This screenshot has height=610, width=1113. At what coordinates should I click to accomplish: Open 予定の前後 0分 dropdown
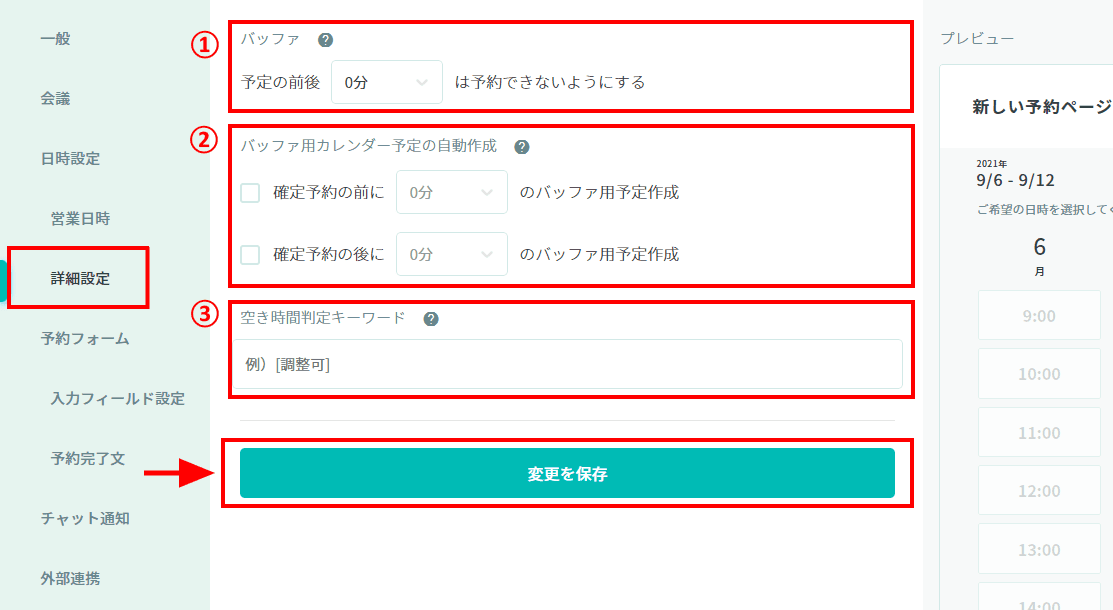tap(387, 82)
